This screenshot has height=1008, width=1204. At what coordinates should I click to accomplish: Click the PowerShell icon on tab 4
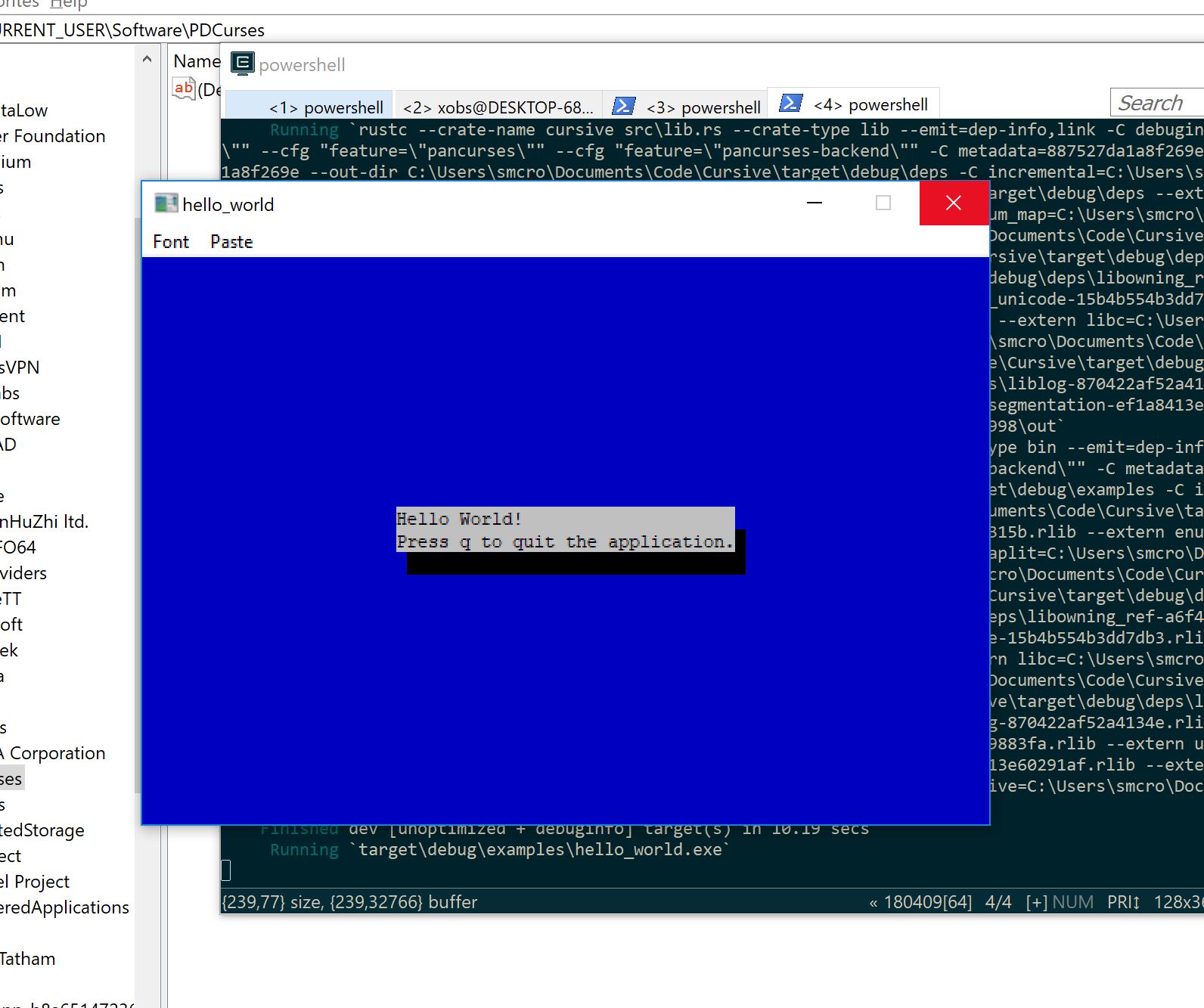coord(790,103)
